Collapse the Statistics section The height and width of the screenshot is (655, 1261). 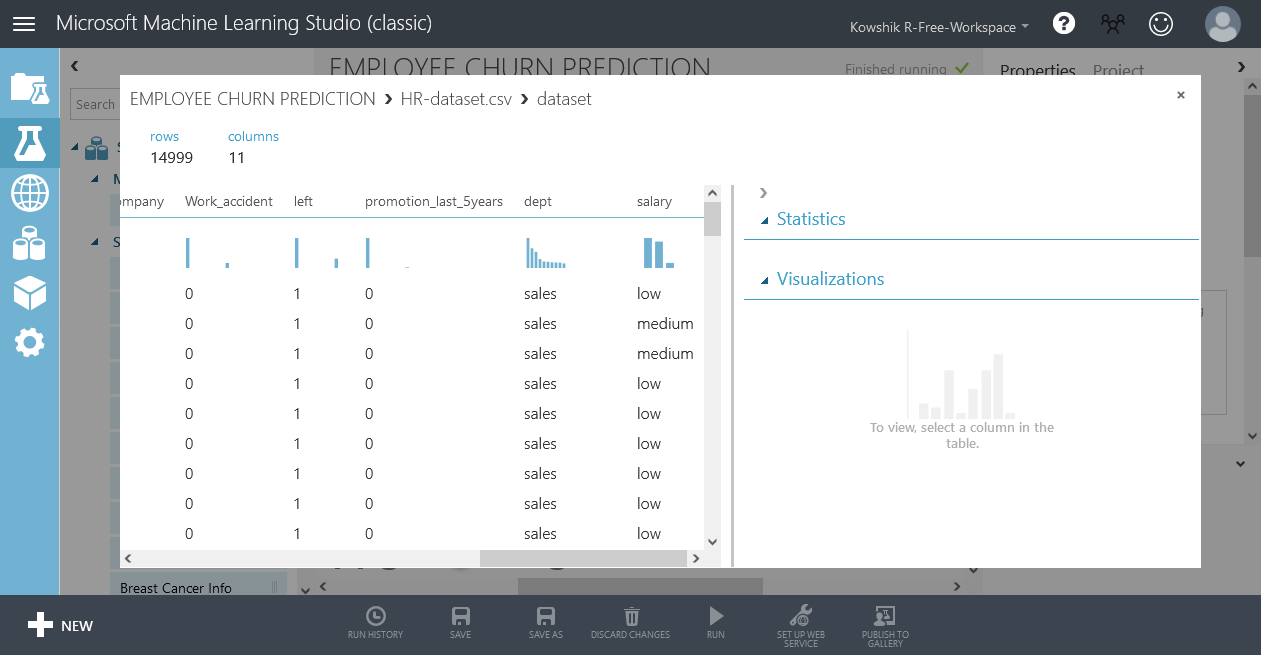pos(766,219)
